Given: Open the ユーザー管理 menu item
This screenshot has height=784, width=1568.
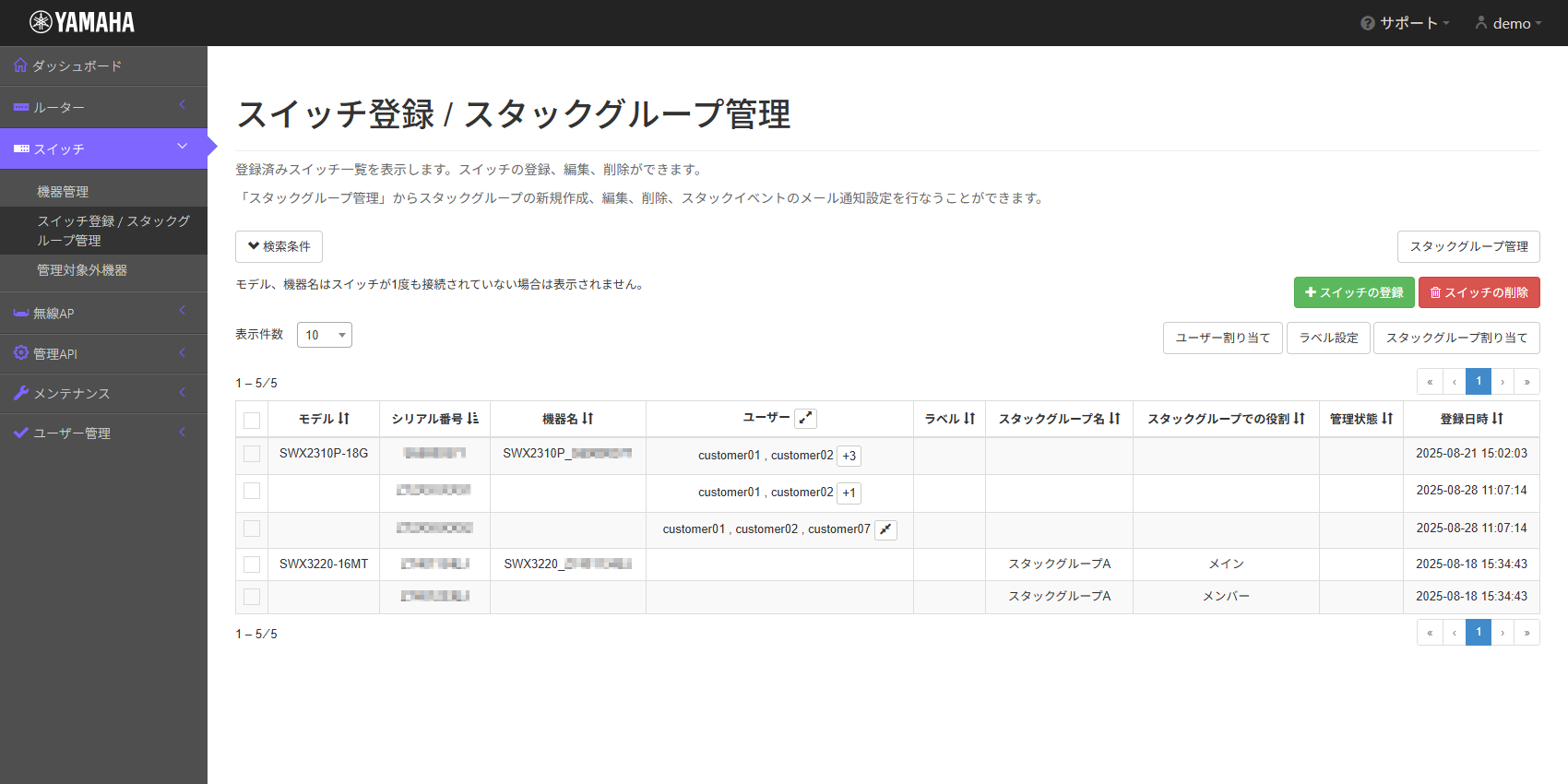Looking at the screenshot, I should tap(103, 433).
